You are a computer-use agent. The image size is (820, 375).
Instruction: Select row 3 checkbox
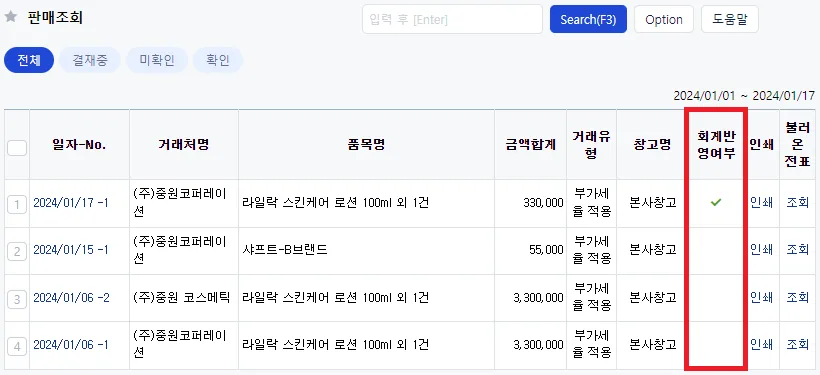17,299
